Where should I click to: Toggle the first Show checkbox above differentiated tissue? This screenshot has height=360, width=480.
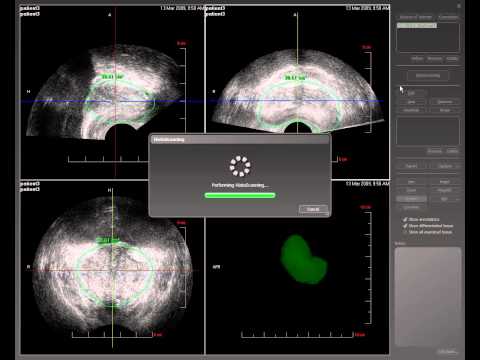(x=405, y=219)
